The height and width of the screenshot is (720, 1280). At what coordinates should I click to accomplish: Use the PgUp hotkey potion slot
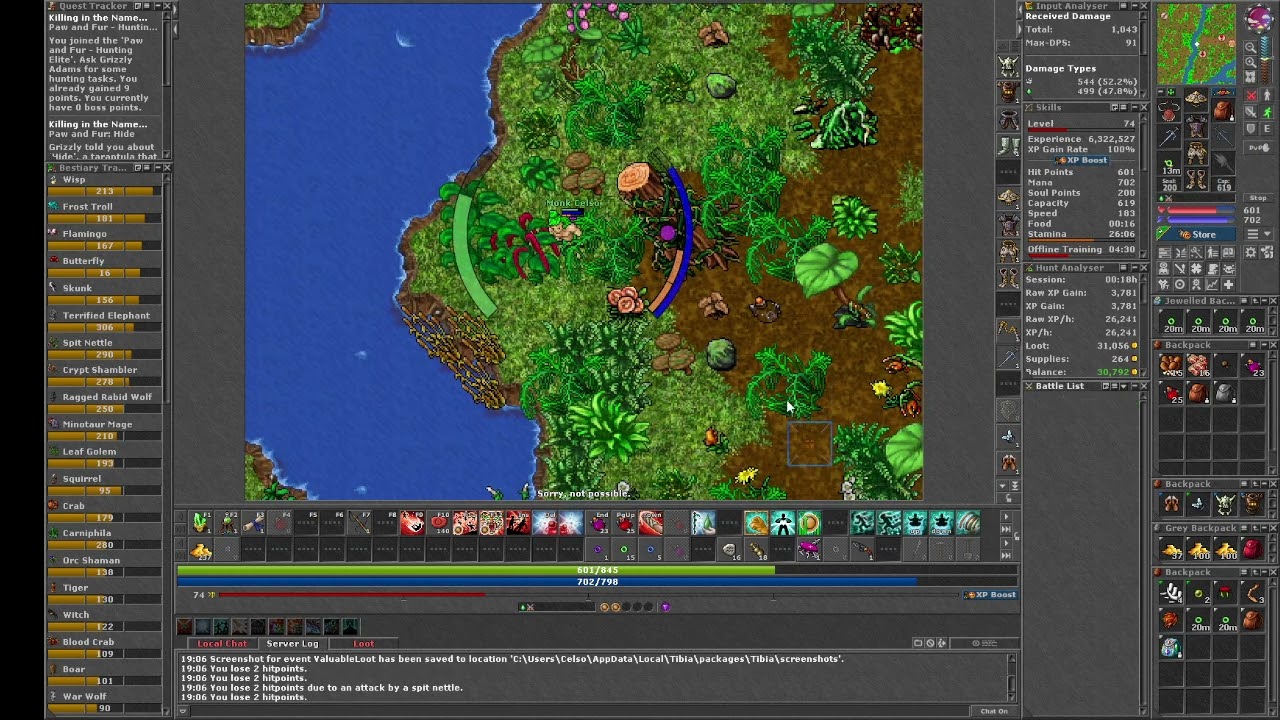tap(625, 522)
